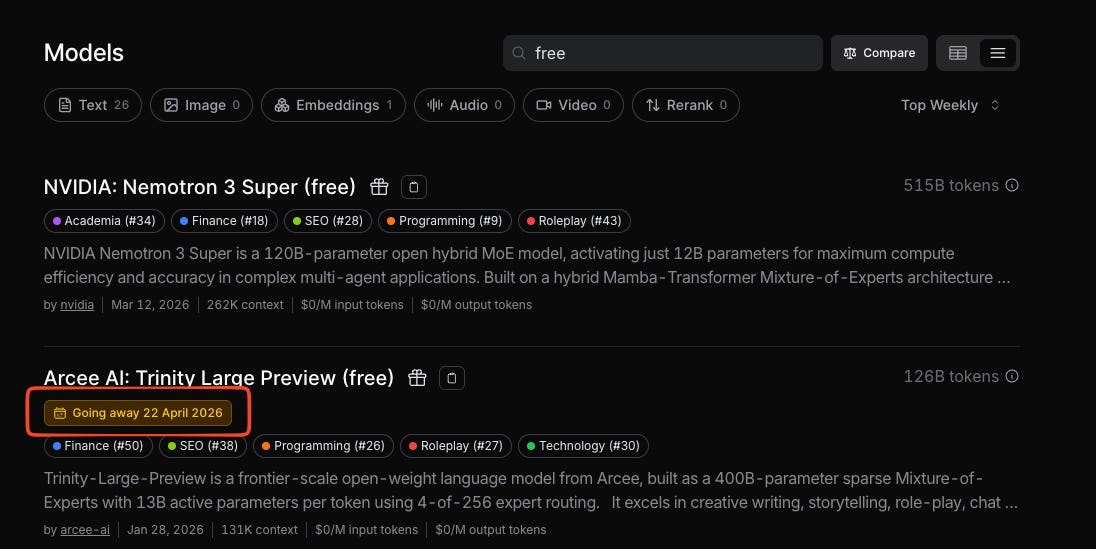Filter by Video models

click(573, 105)
